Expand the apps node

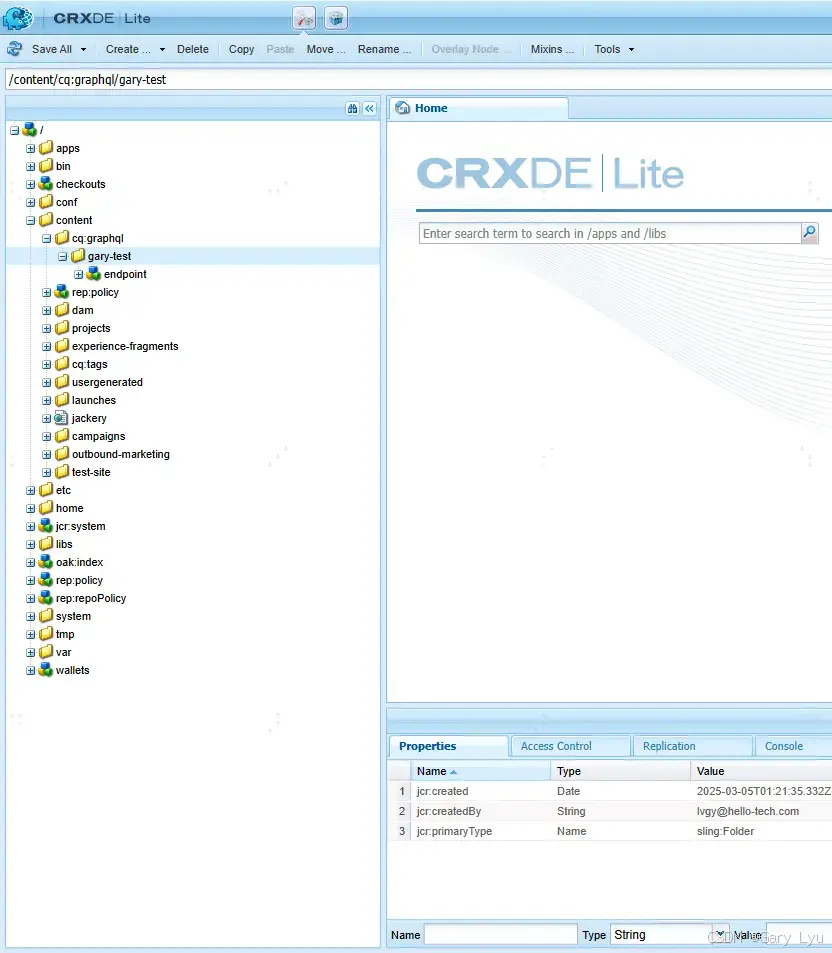tap(30, 148)
